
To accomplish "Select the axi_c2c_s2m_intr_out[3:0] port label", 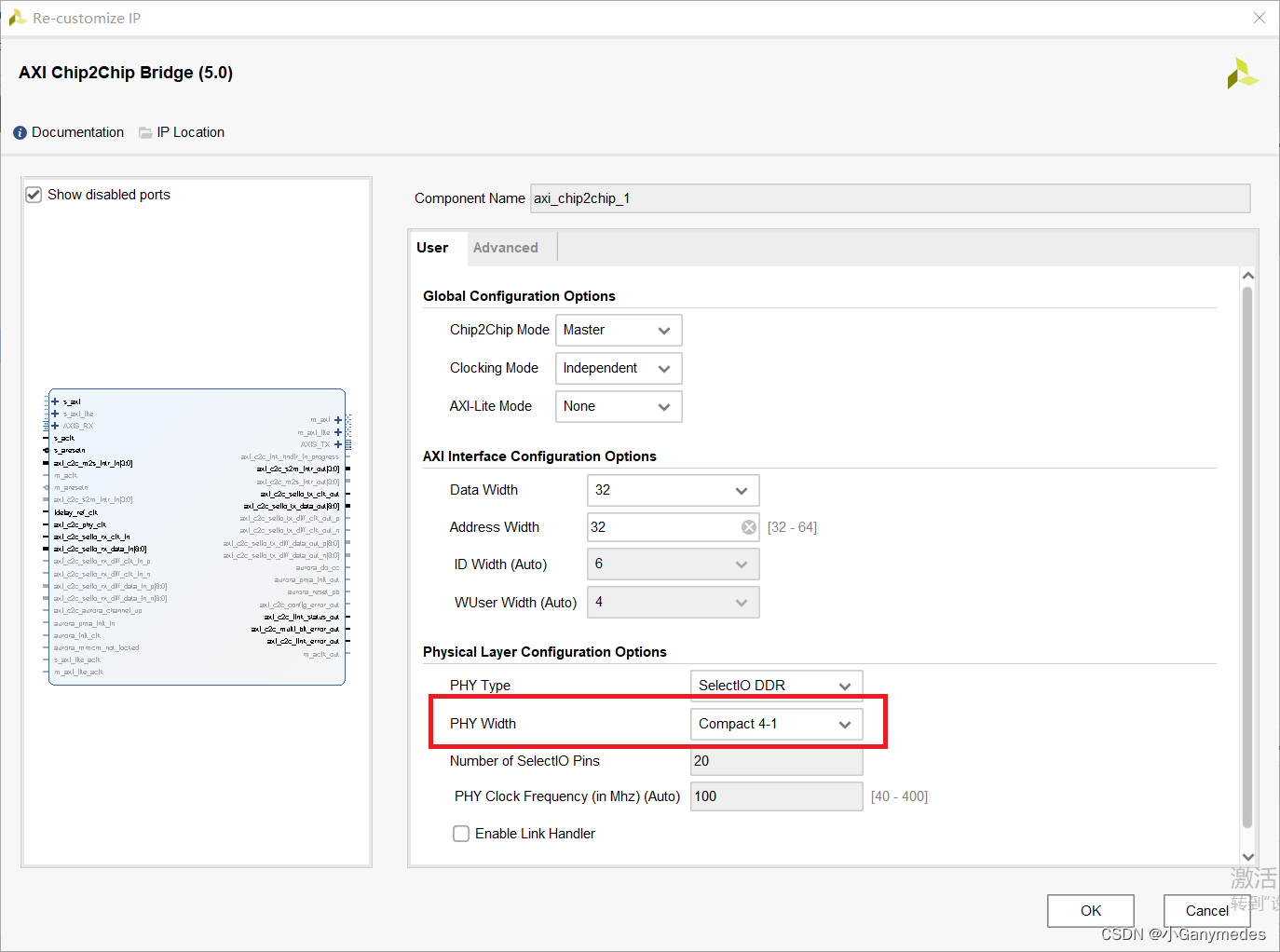I will (x=298, y=469).
